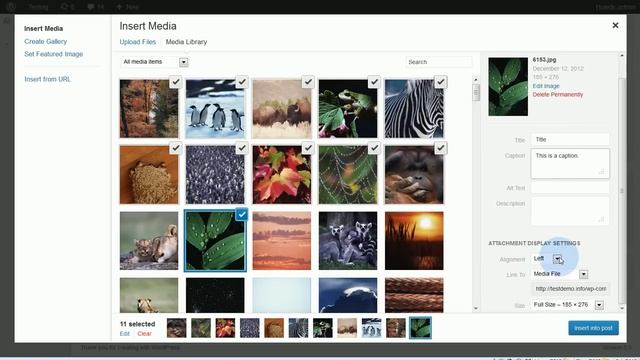This screenshot has height=360, width=640.
Task: Click the Title input field
Action: click(x=570, y=140)
